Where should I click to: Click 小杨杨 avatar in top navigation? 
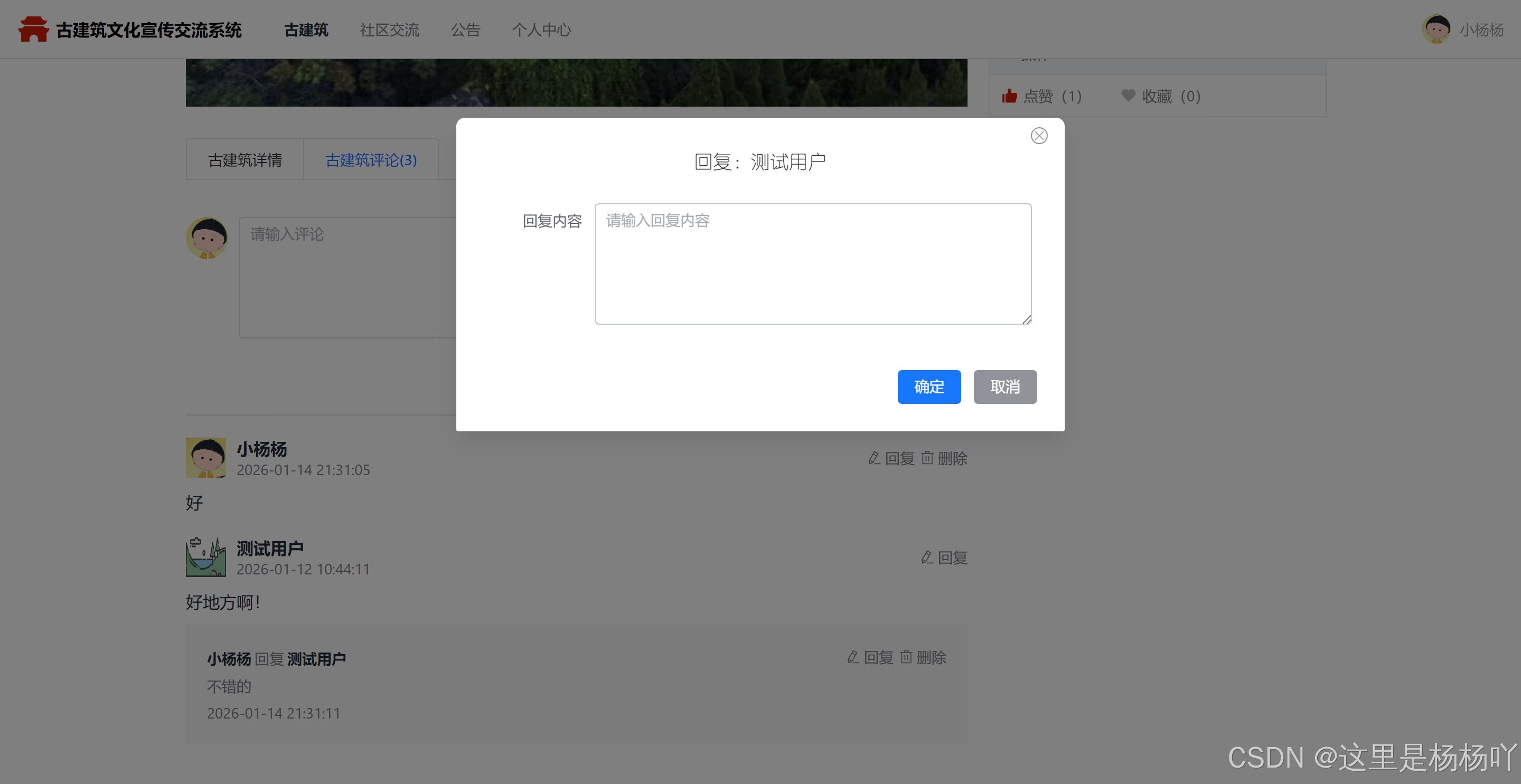(1436, 30)
